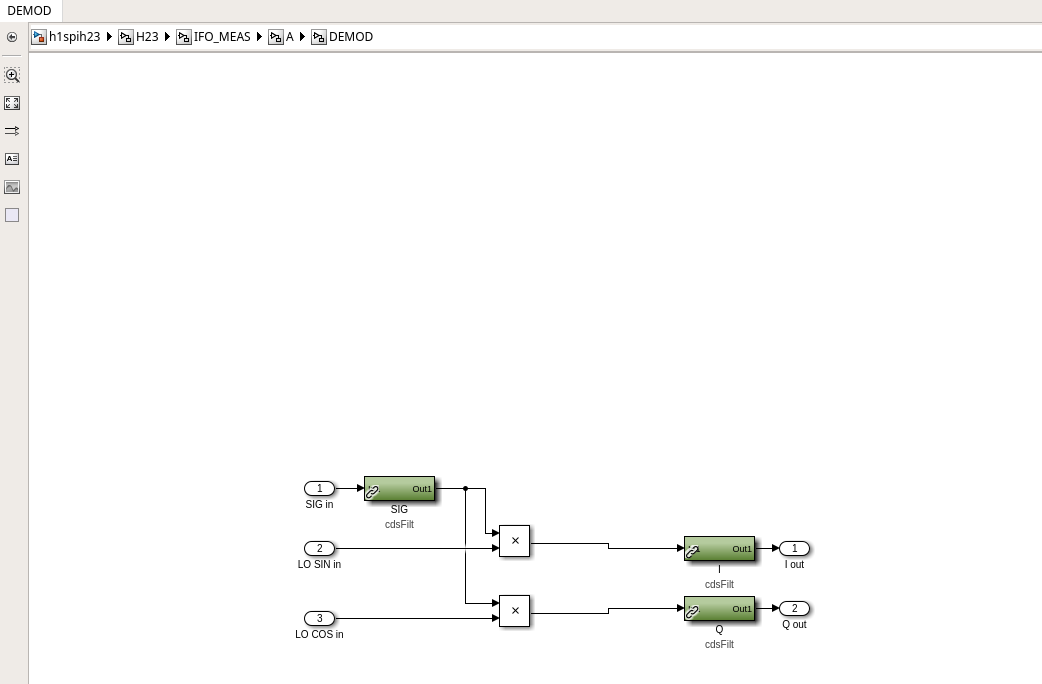This screenshot has width=1042, height=684.
Task: Click the Image insert tool icon
Action: 12,187
